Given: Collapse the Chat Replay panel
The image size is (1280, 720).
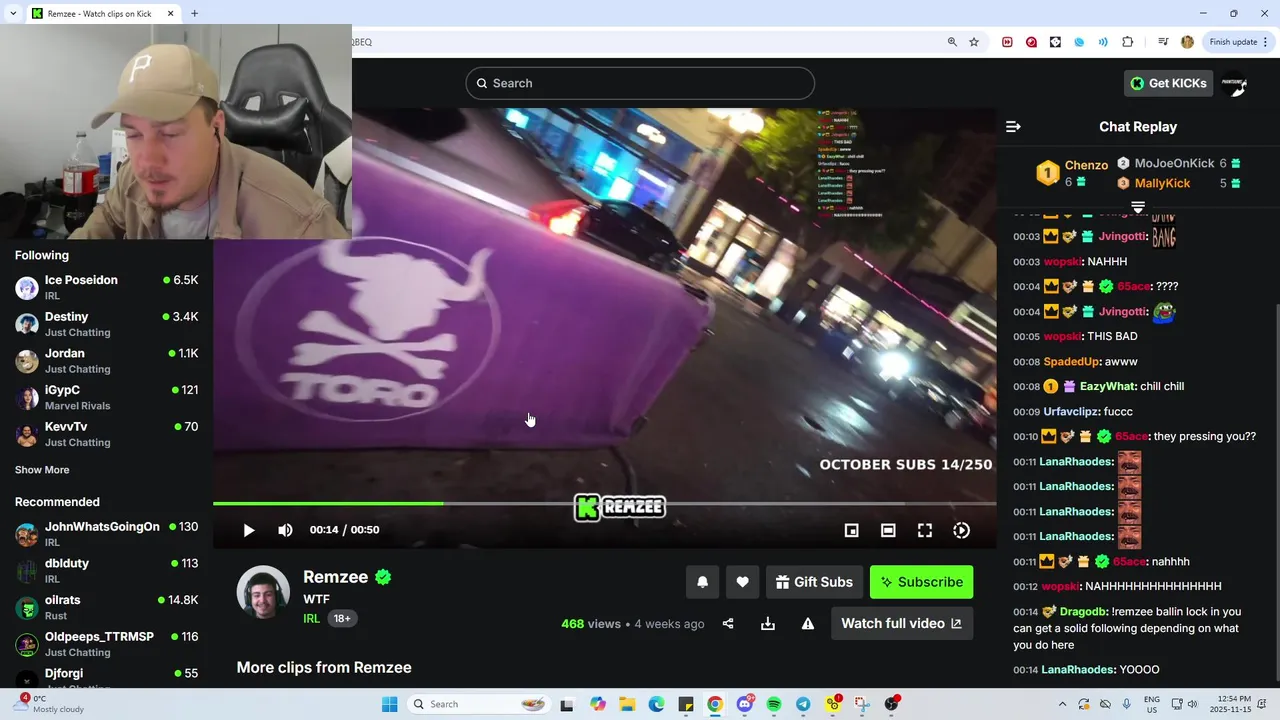Looking at the screenshot, I should click(1013, 127).
